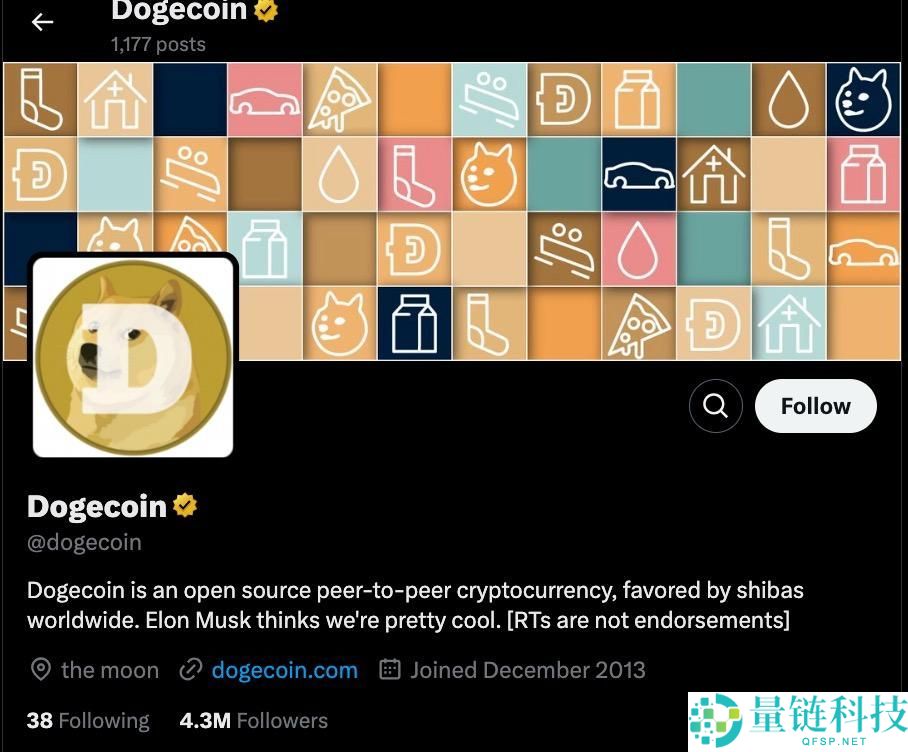908x752 pixels.
Task: Click the calendar icon by Joined December 2013
Action: 390,669
